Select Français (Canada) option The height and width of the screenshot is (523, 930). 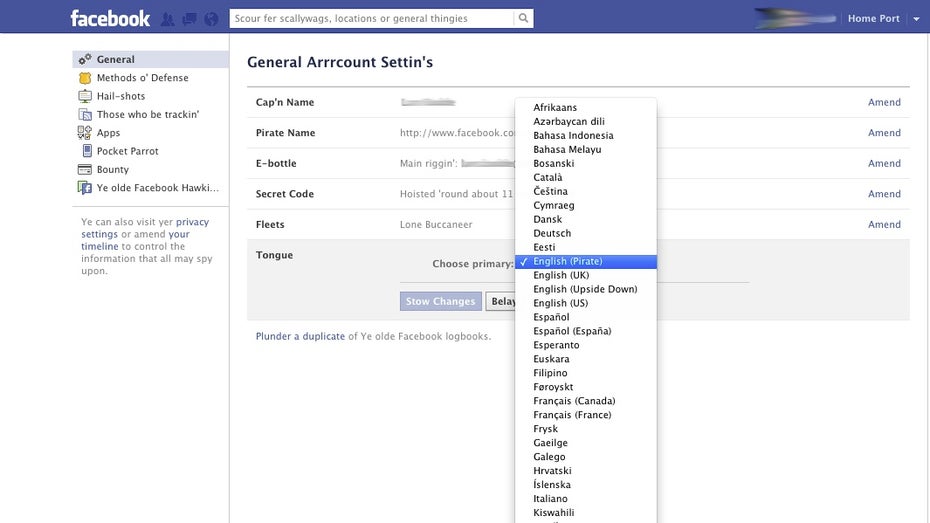pos(586,401)
